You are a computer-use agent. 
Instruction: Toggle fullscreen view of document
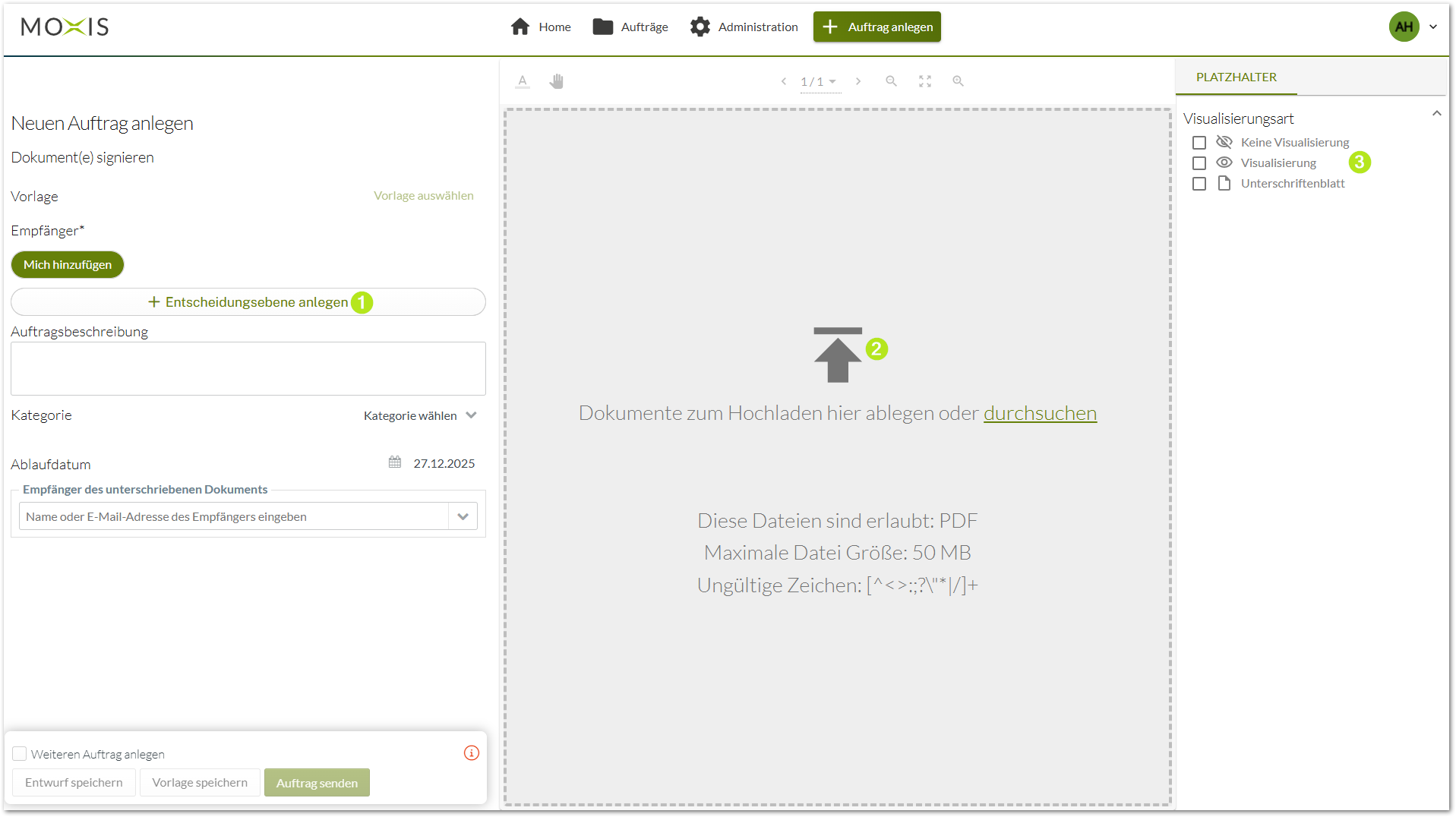pyautogui.click(x=924, y=81)
